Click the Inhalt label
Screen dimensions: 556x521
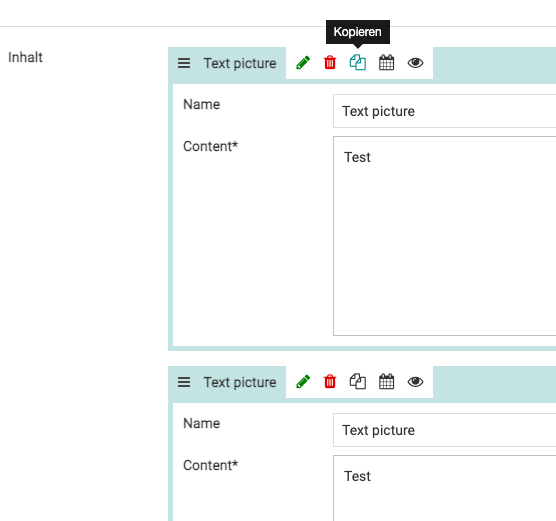[25, 57]
